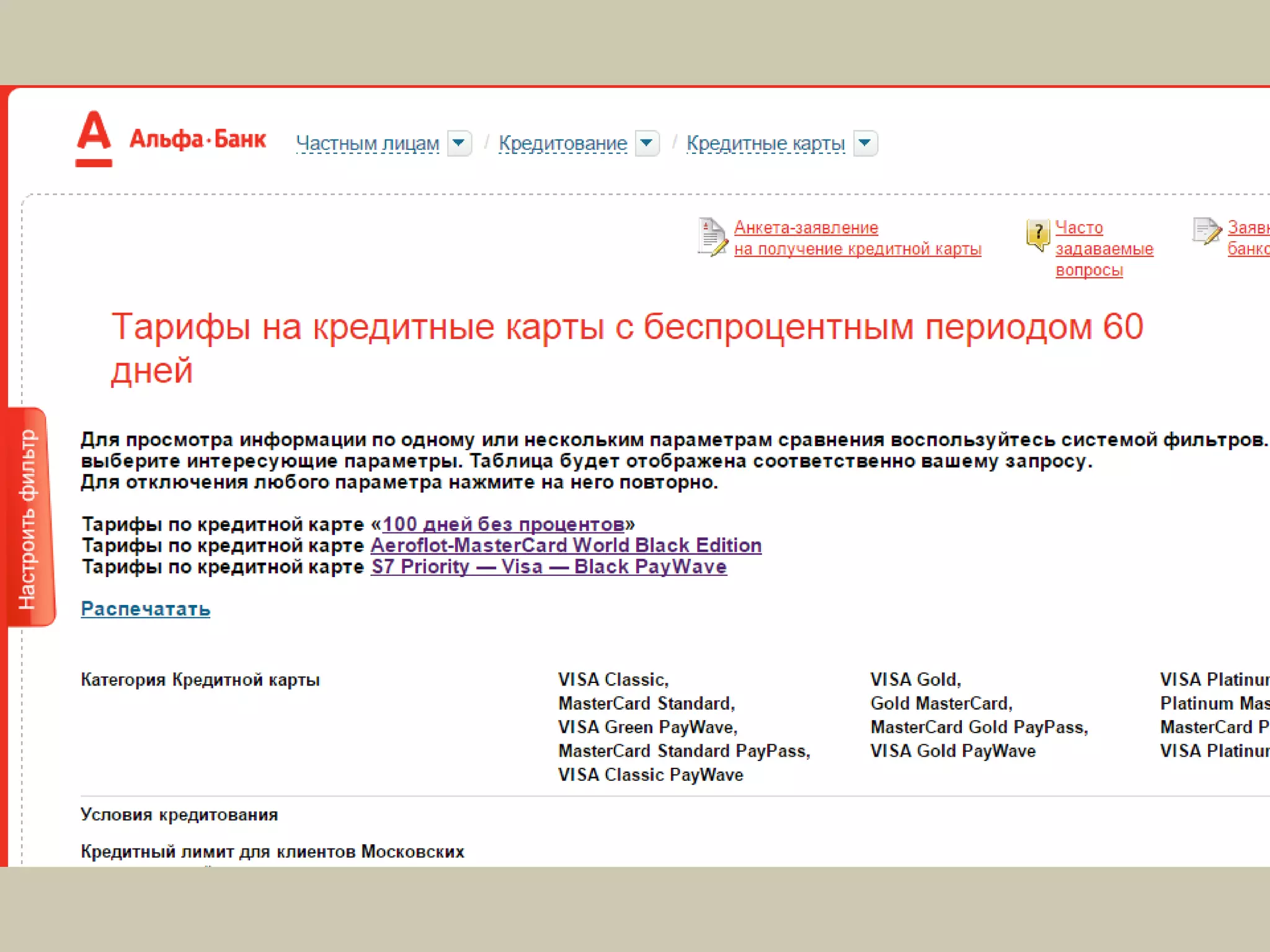Open Aeroflot-MasterCard World Black Edition tariffs

(x=566, y=545)
